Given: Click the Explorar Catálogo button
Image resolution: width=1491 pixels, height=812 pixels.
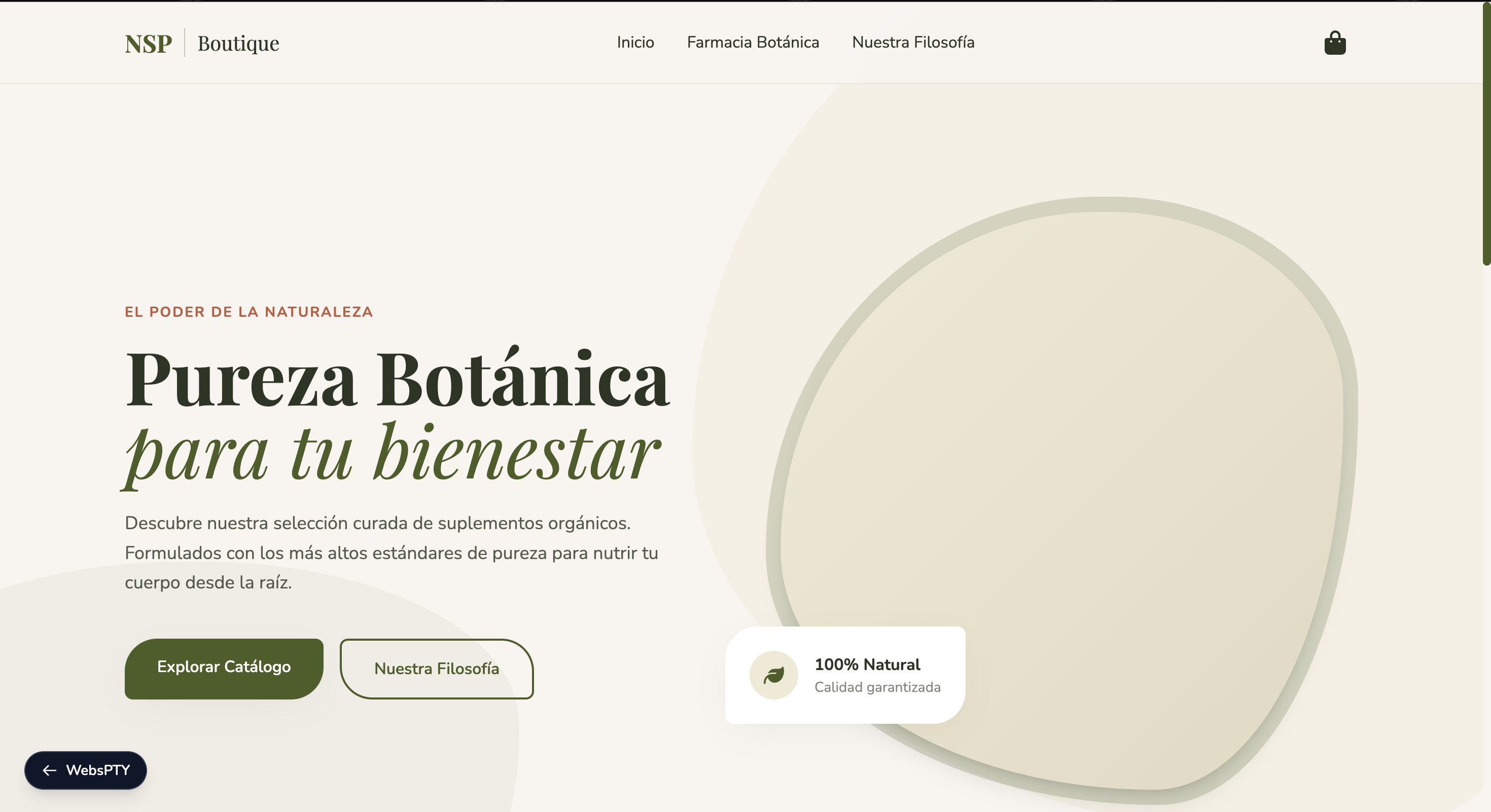Looking at the screenshot, I should coord(224,669).
